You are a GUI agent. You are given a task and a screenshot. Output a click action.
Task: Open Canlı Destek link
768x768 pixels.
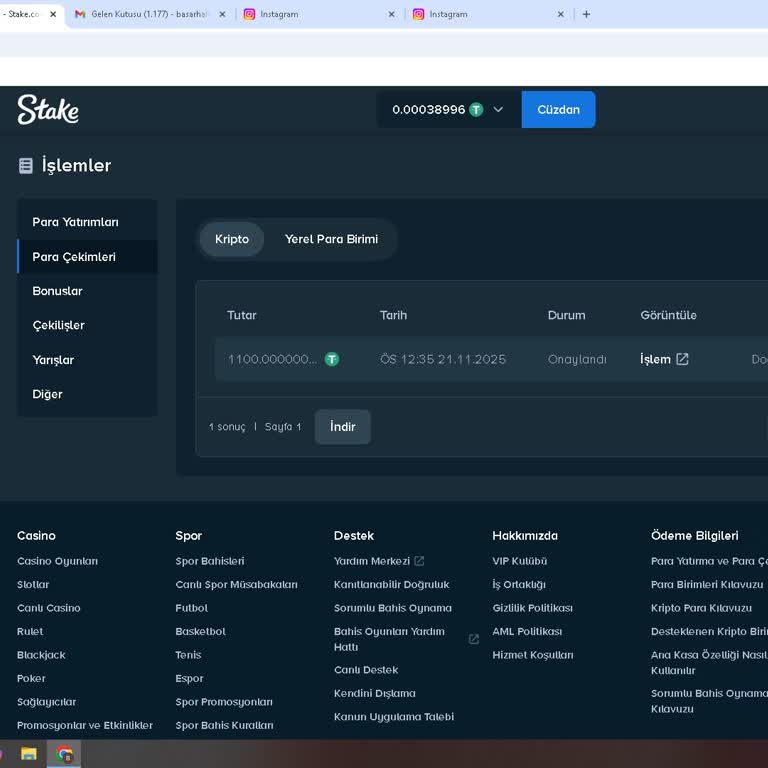point(366,670)
